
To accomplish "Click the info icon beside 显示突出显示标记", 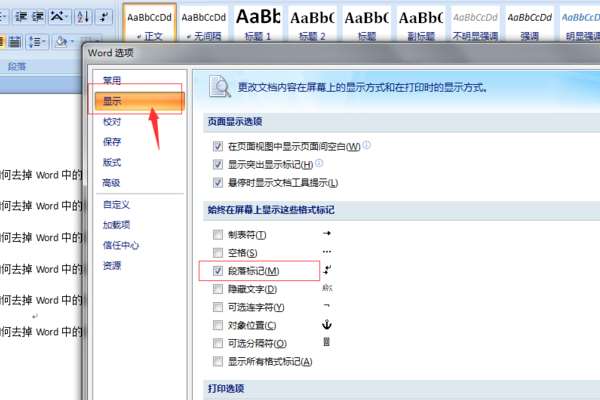I will [319, 163].
